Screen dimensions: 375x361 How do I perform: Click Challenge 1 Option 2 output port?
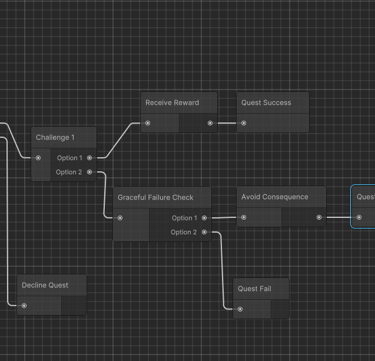(89, 172)
